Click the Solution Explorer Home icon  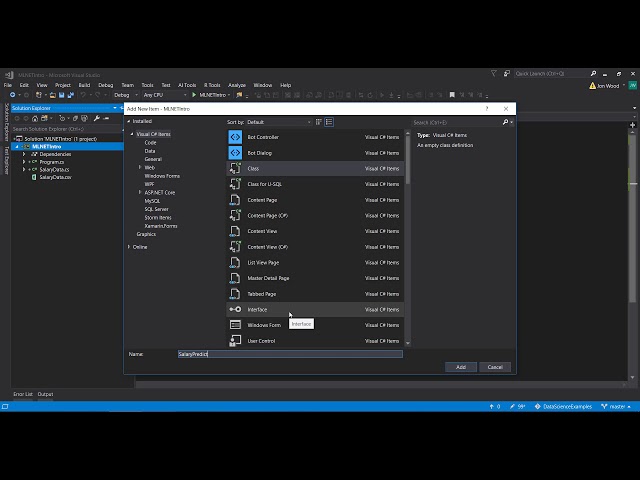point(35,118)
